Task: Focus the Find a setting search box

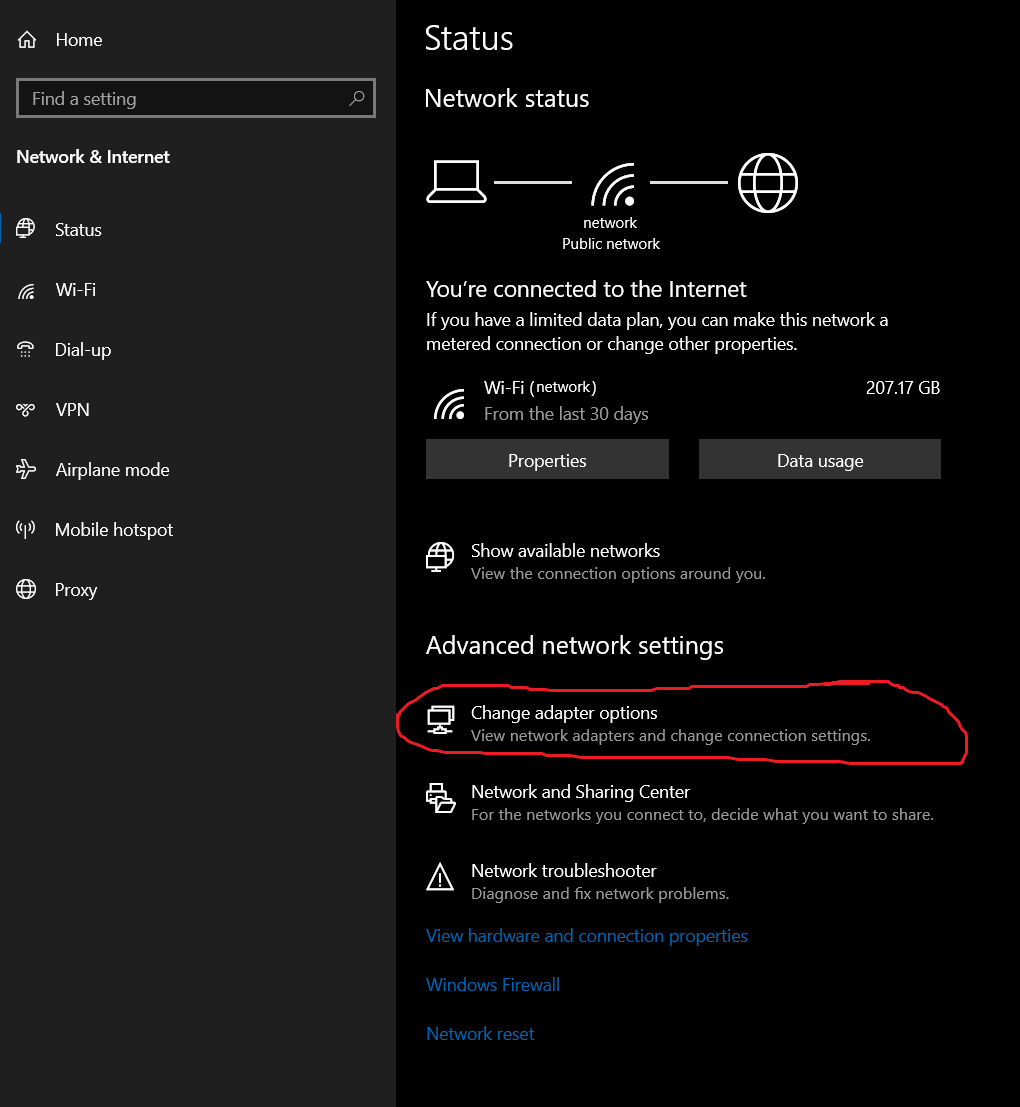Action: click(x=196, y=98)
